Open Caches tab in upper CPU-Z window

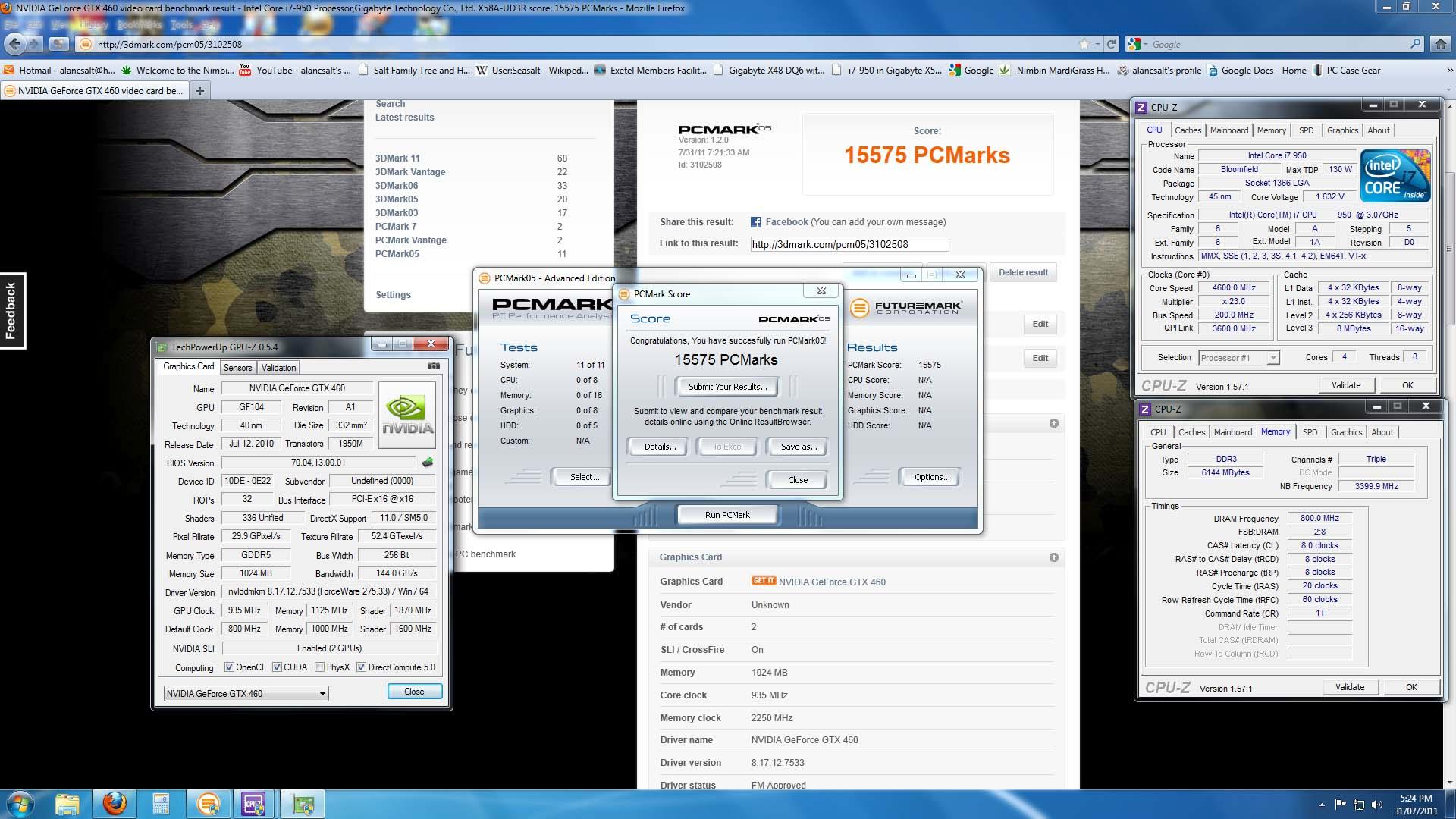point(1188,130)
